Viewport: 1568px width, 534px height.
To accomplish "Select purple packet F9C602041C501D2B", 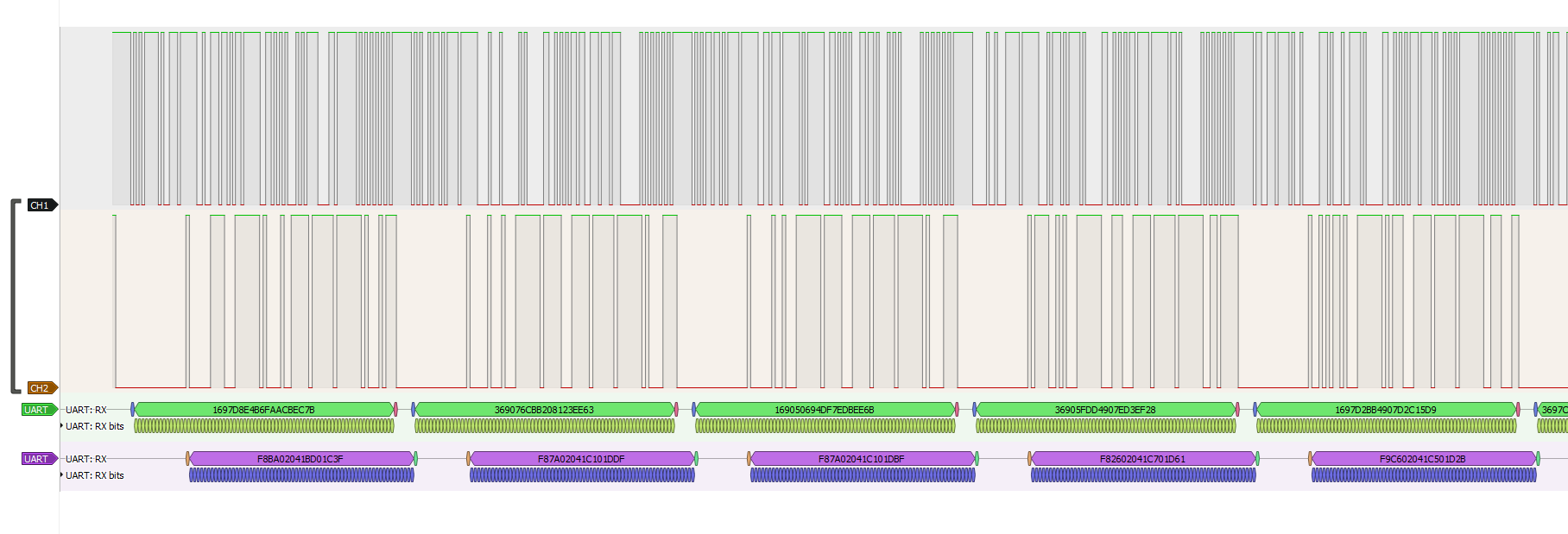I will point(1423,459).
